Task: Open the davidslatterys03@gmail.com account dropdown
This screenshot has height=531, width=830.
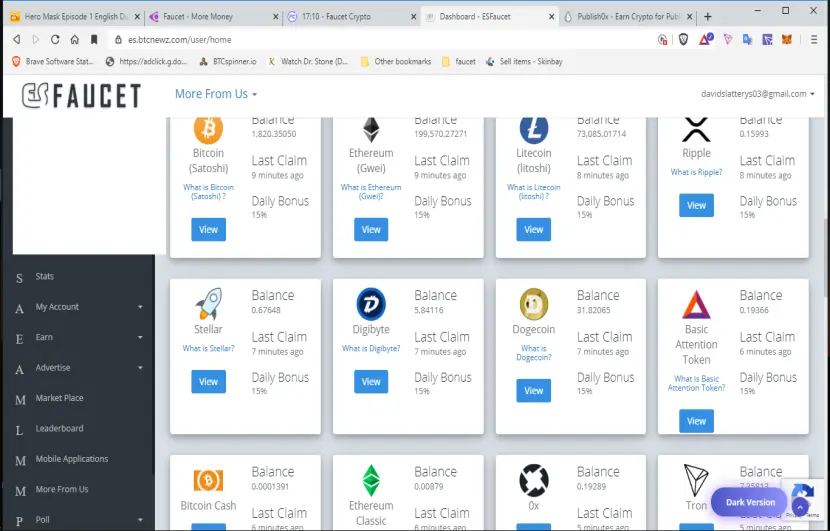Action: click(757, 94)
